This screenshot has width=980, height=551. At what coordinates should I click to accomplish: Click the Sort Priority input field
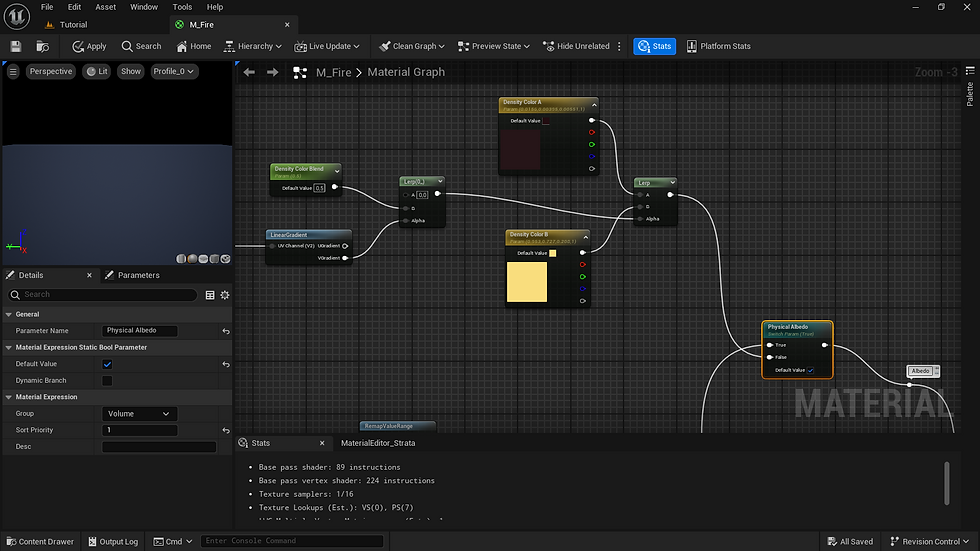(139, 430)
